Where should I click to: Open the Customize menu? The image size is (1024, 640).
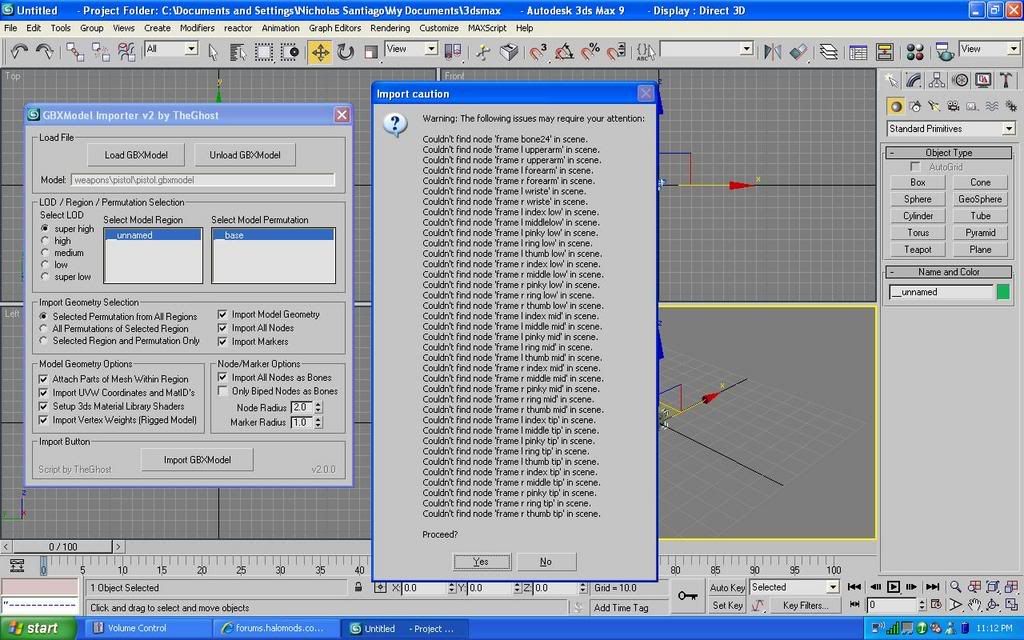coord(439,28)
